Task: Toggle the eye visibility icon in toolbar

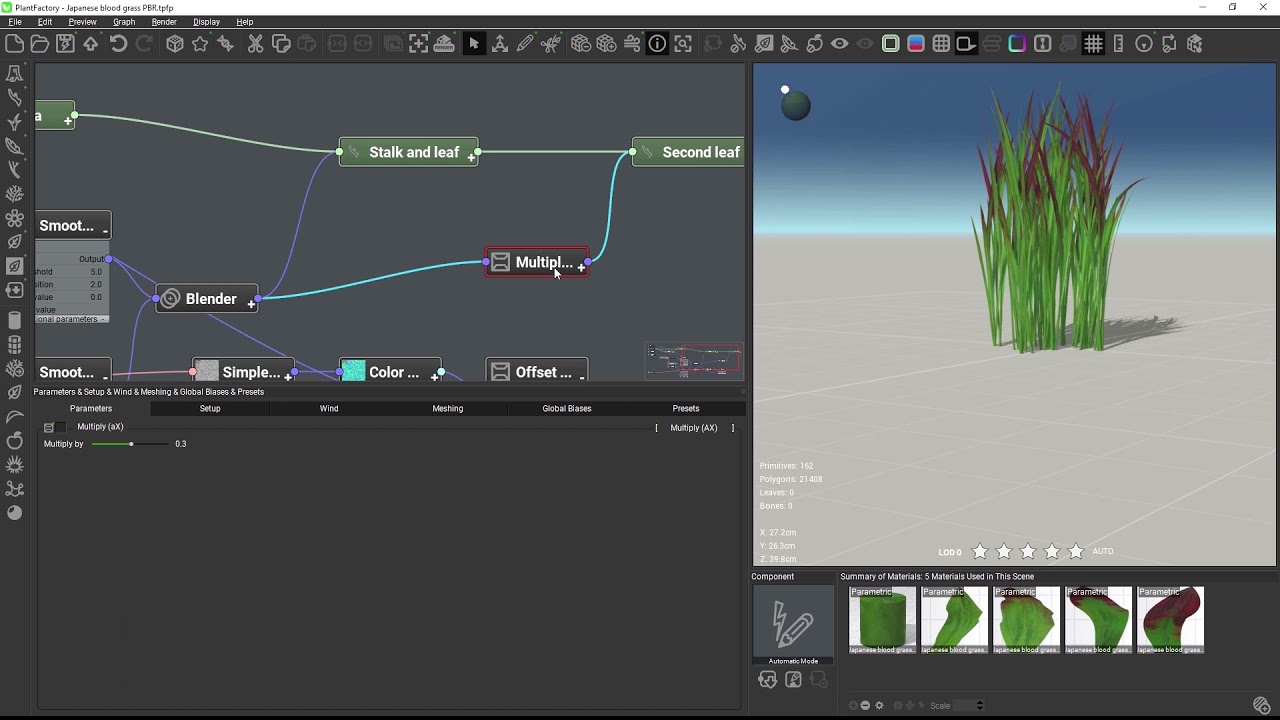Action: point(839,44)
